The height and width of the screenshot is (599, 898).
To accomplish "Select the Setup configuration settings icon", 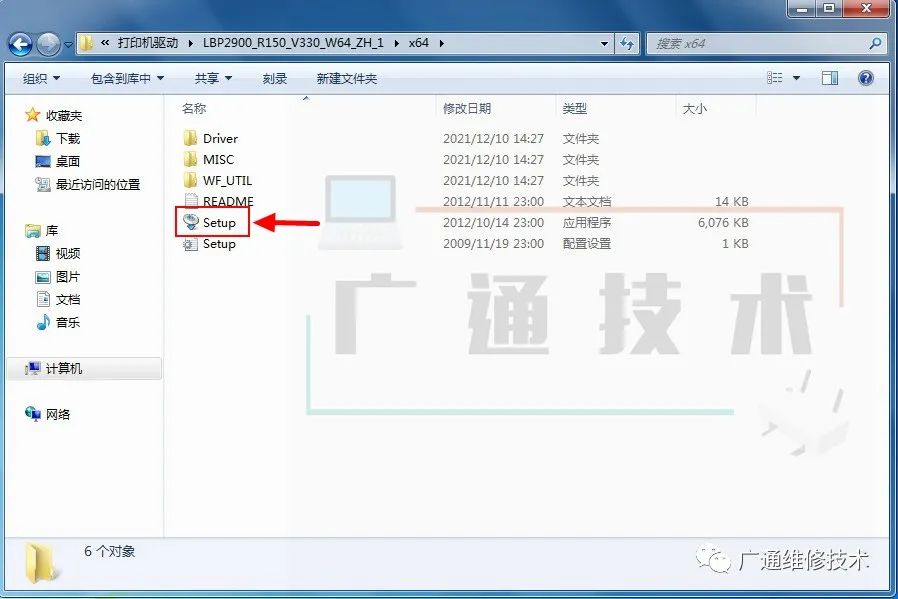I will 190,244.
